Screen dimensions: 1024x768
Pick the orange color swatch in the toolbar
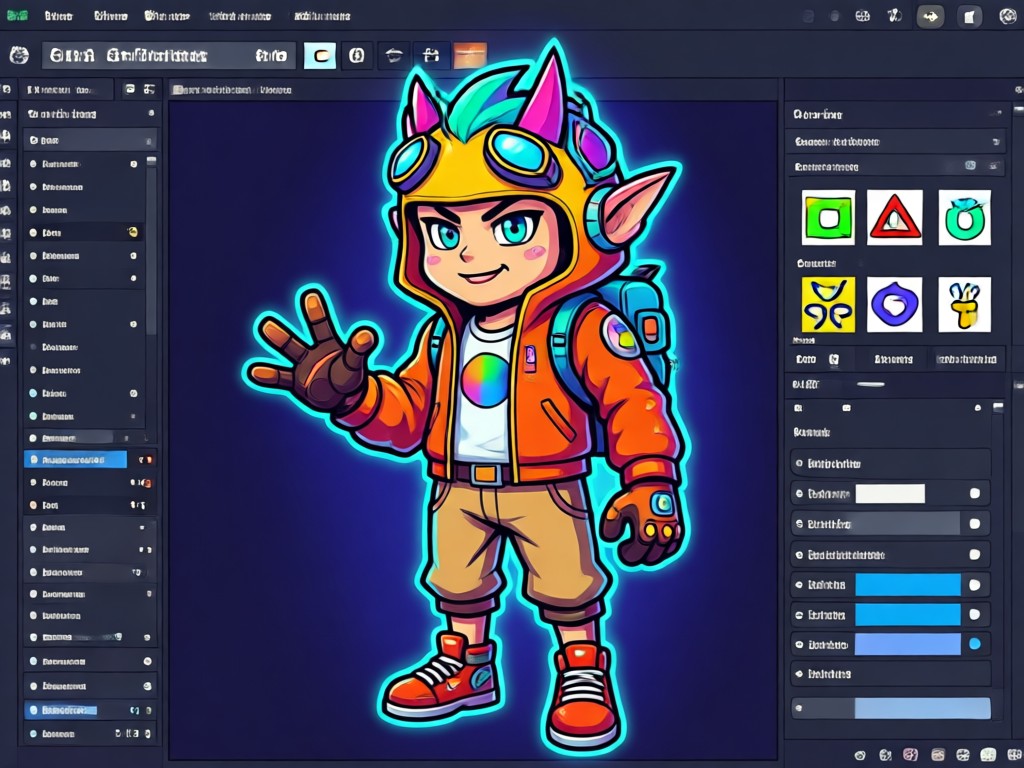click(470, 56)
